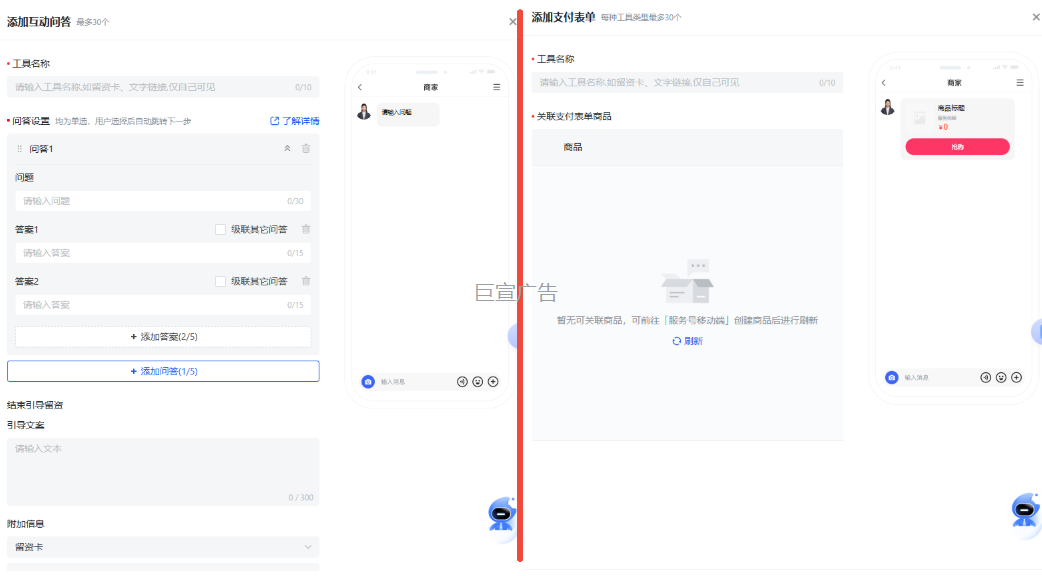Click the plus icon in the payment preview input bar
Image resolution: width=1042 pixels, height=576 pixels.
click(x=1016, y=377)
